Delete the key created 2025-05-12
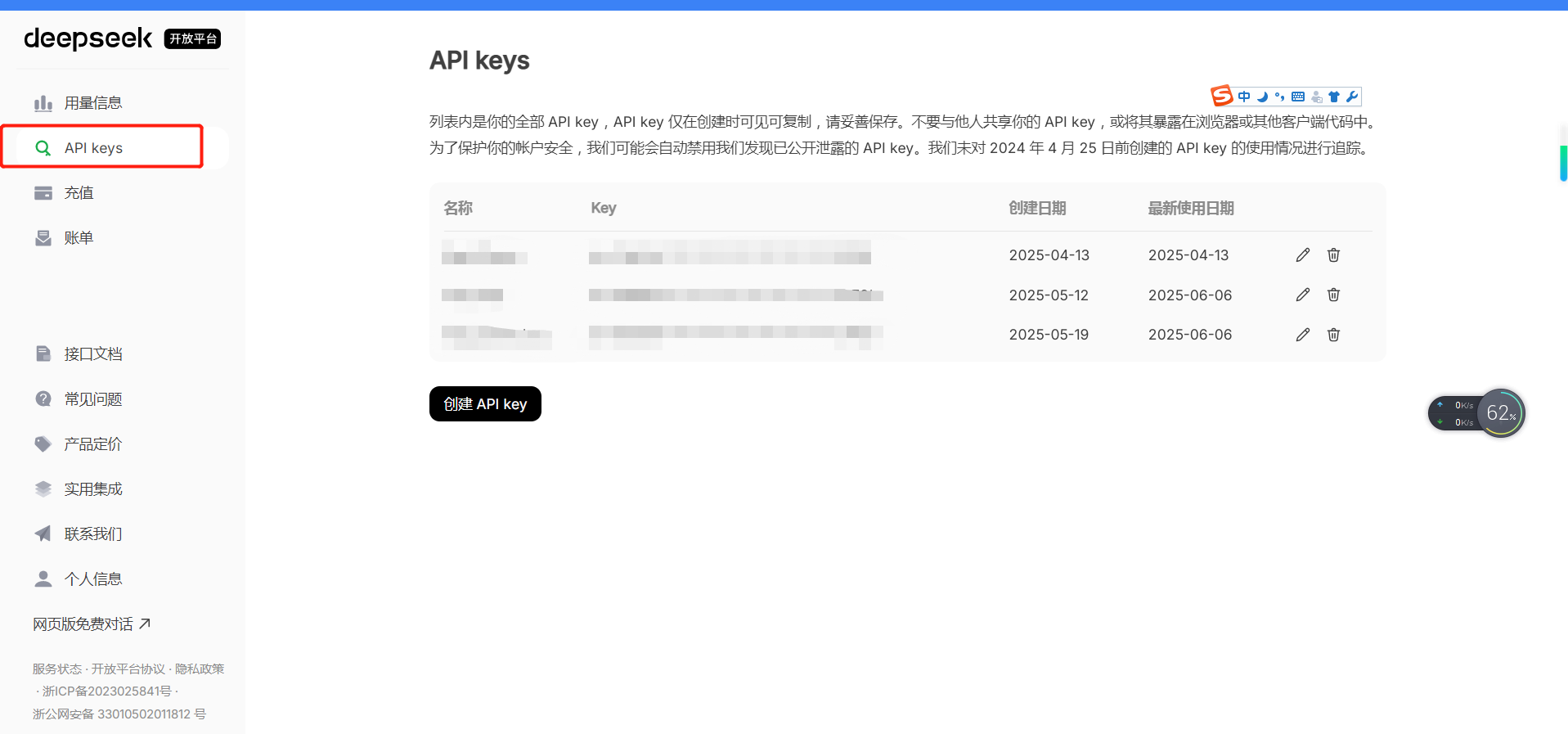The image size is (1568, 734). pyautogui.click(x=1333, y=295)
